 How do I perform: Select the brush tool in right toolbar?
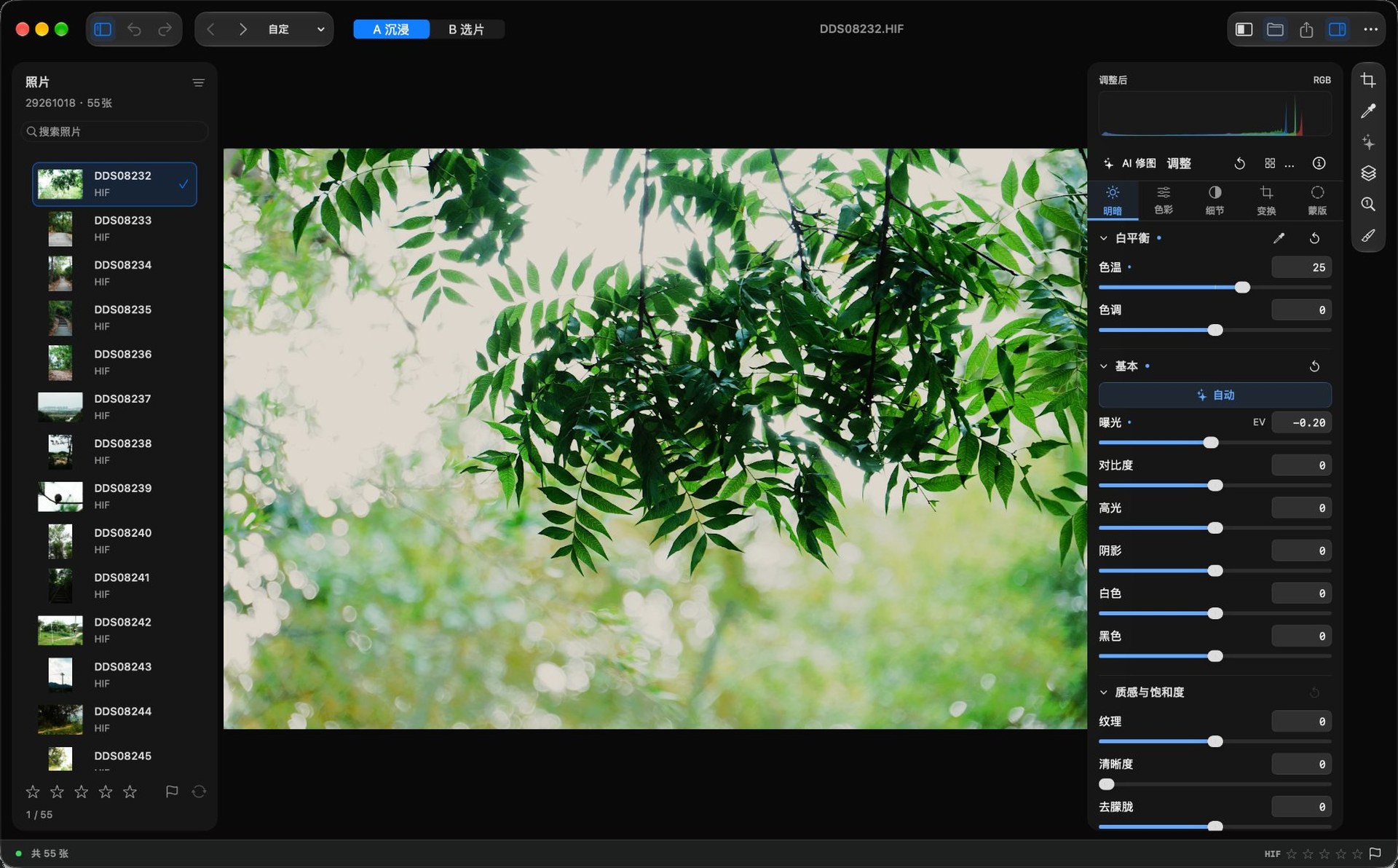[1368, 235]
